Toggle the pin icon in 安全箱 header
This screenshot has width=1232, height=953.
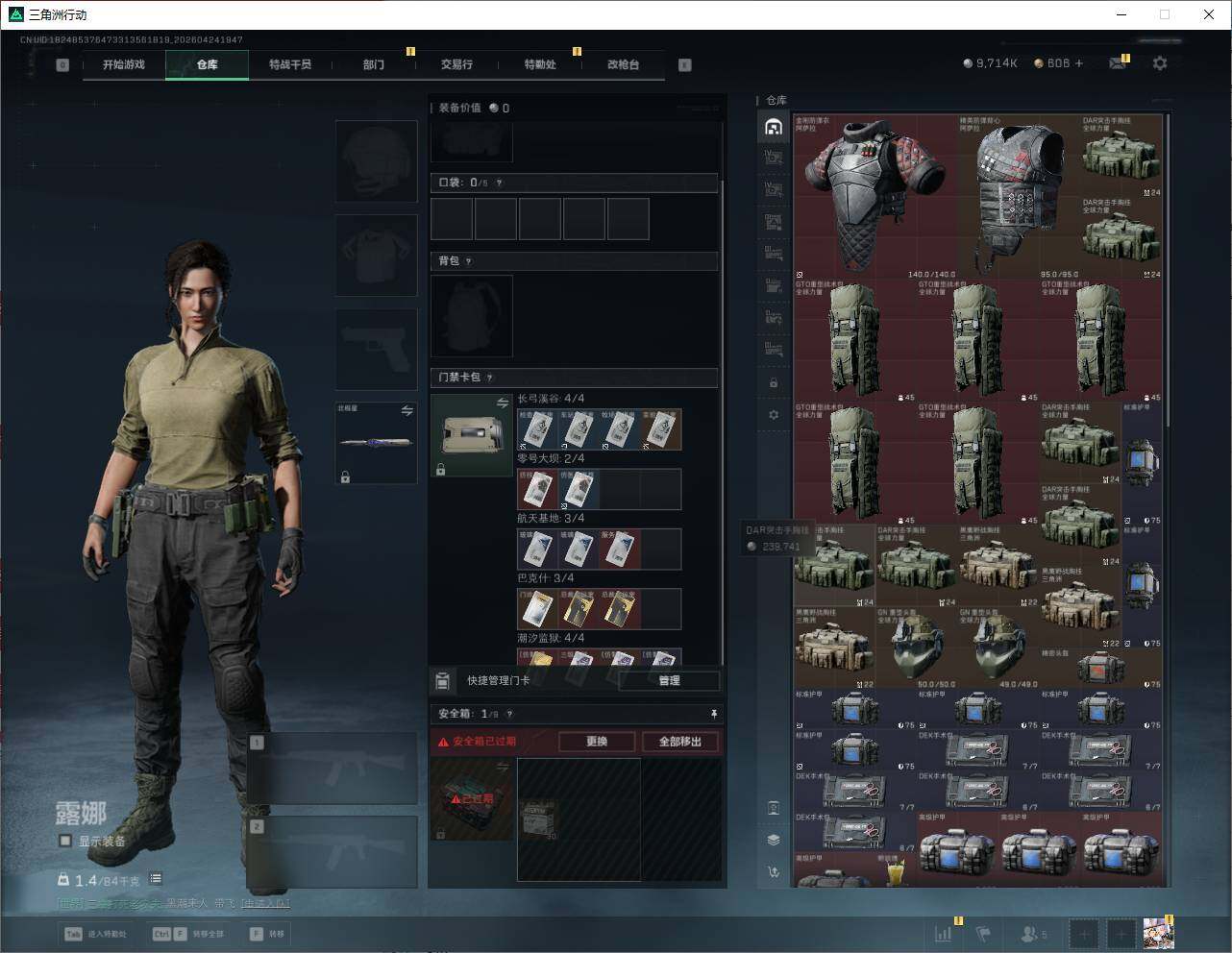pyautogui.click(x=714, y=714)
